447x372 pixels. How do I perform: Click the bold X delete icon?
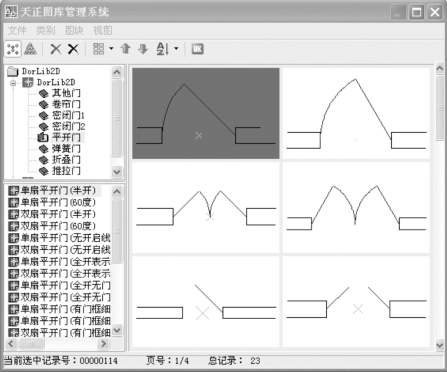click(x=73, y=49)
